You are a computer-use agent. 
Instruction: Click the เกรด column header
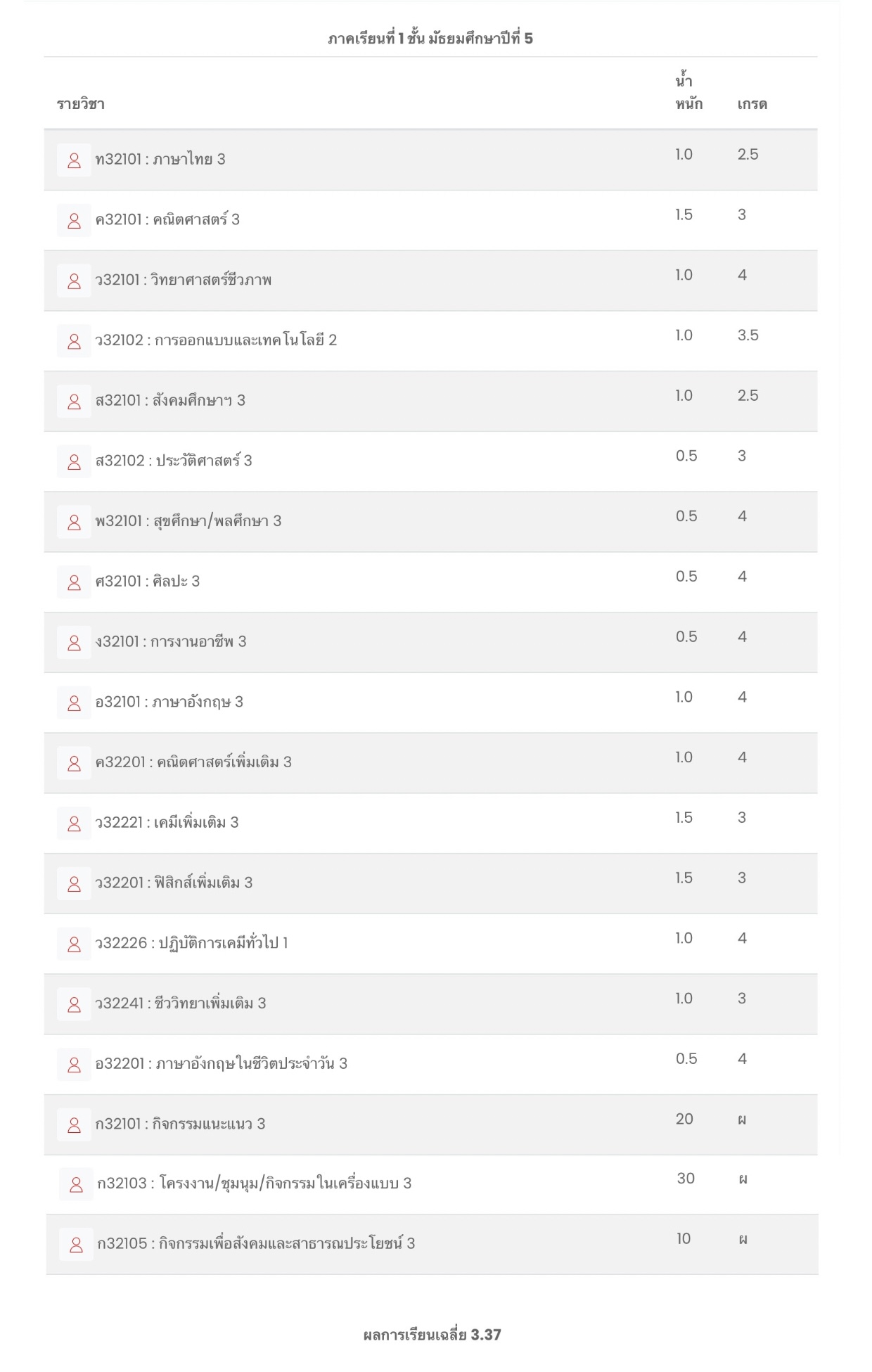pos(752,104)
